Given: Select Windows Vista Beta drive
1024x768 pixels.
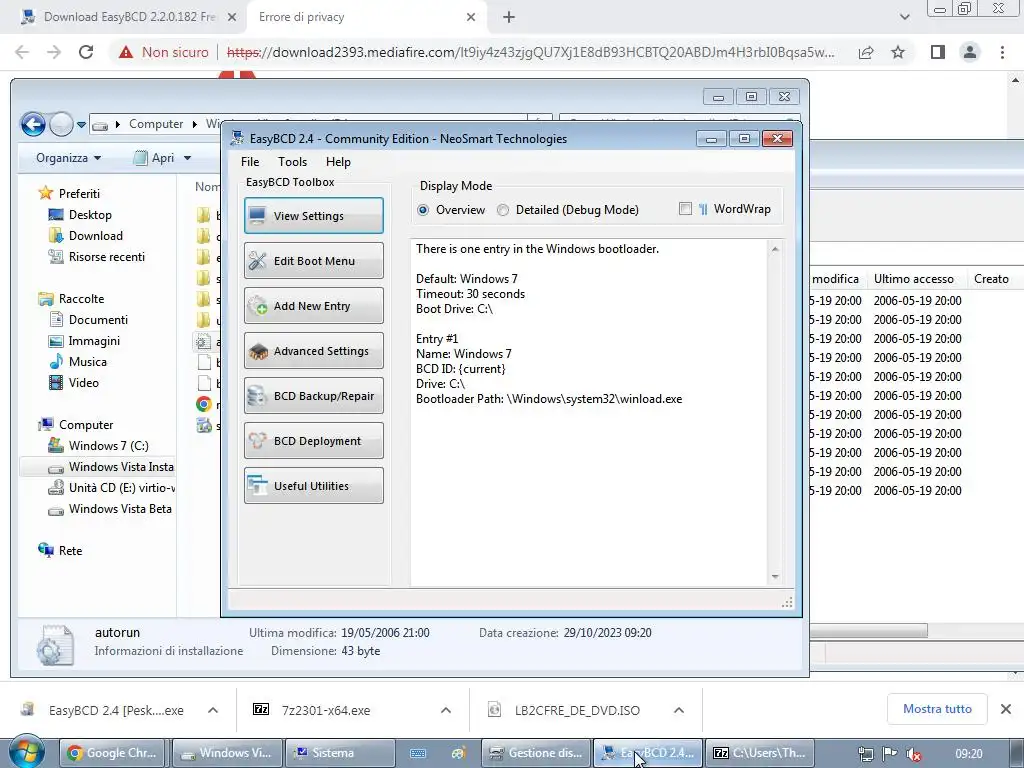Looking at the screenshot, I should pos(111,509).
